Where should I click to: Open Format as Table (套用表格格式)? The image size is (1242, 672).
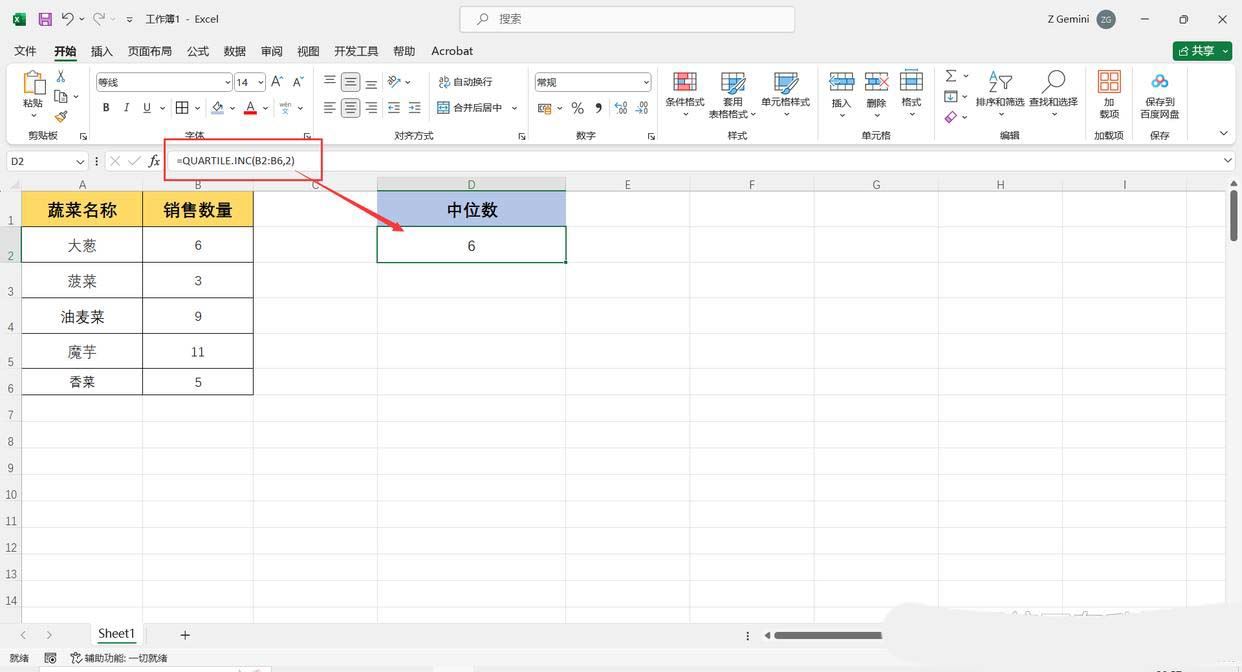733,95
